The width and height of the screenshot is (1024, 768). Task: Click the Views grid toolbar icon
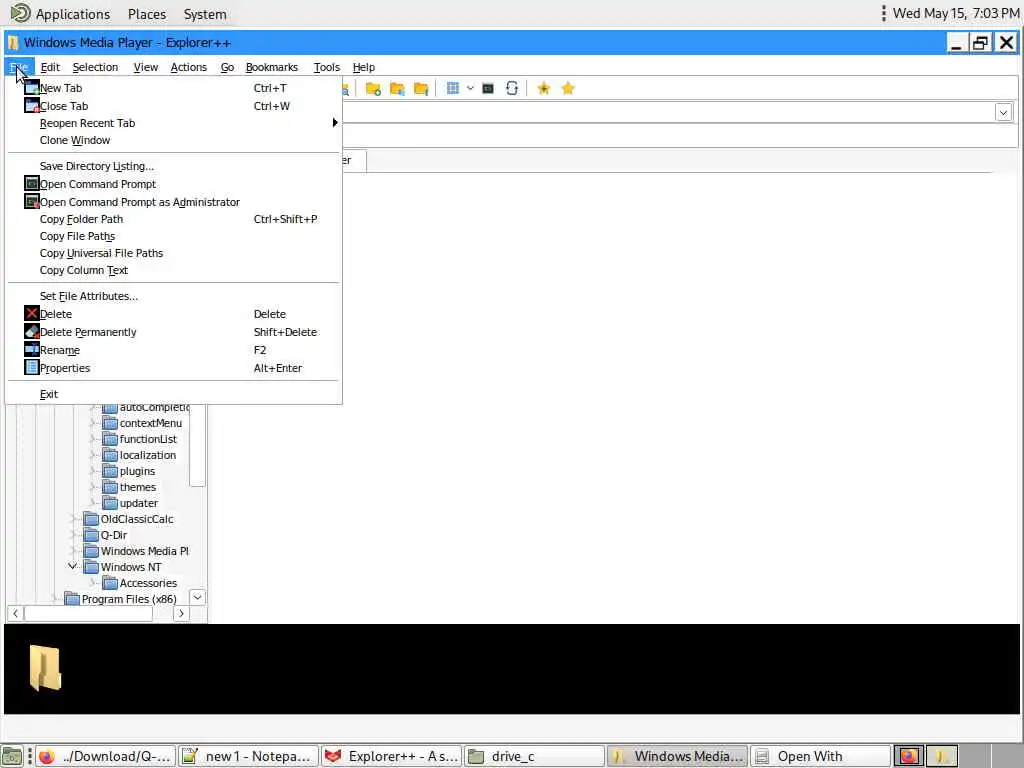pyautogui.click(x=453, y=88)
